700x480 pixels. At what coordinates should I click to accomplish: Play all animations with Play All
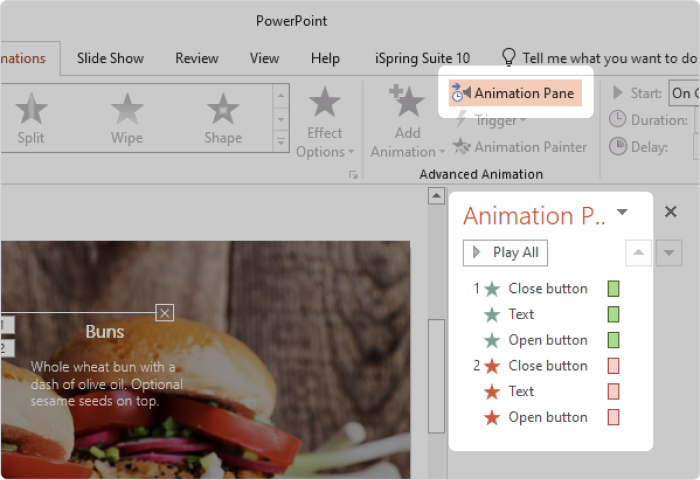505,253
